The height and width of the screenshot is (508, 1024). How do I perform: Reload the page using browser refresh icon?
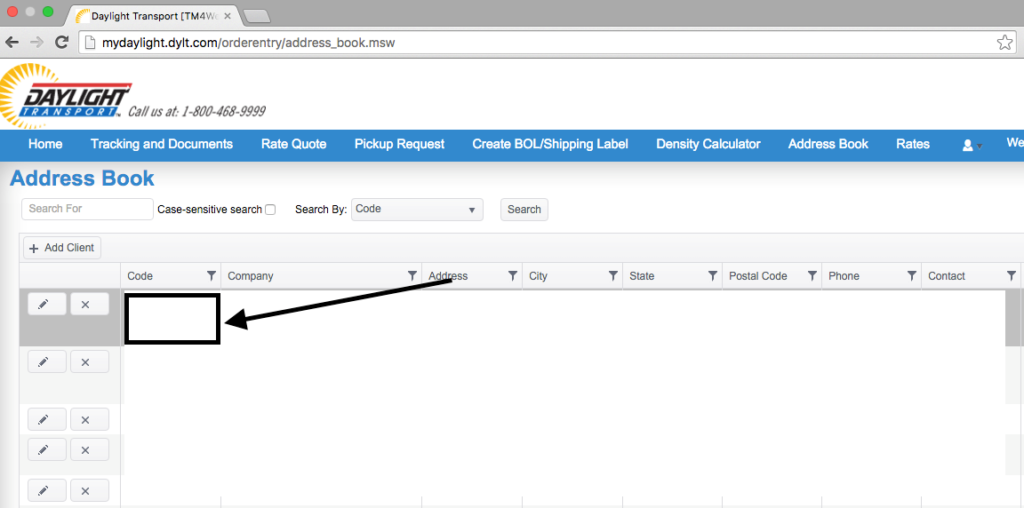62,42
